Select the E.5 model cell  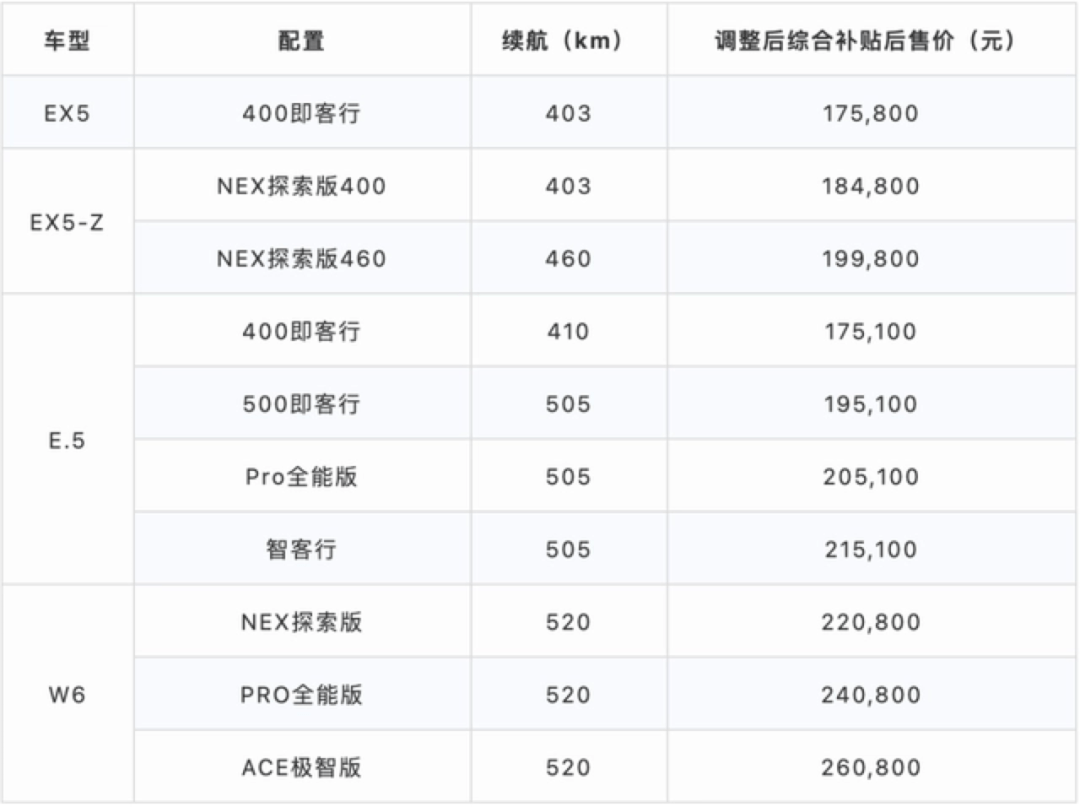[67, 441]
